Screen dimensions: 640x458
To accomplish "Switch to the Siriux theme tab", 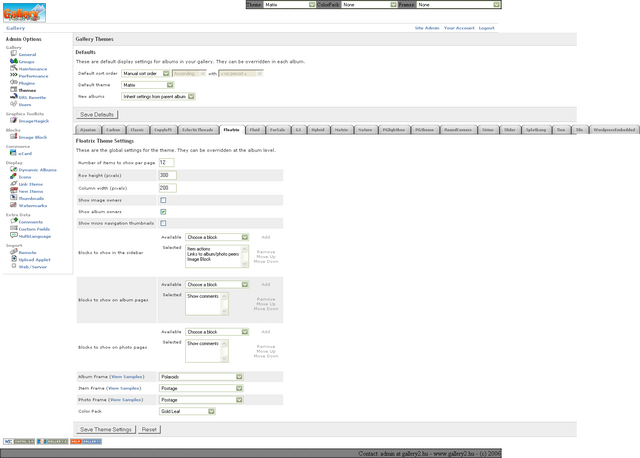I will pos(487,130).
